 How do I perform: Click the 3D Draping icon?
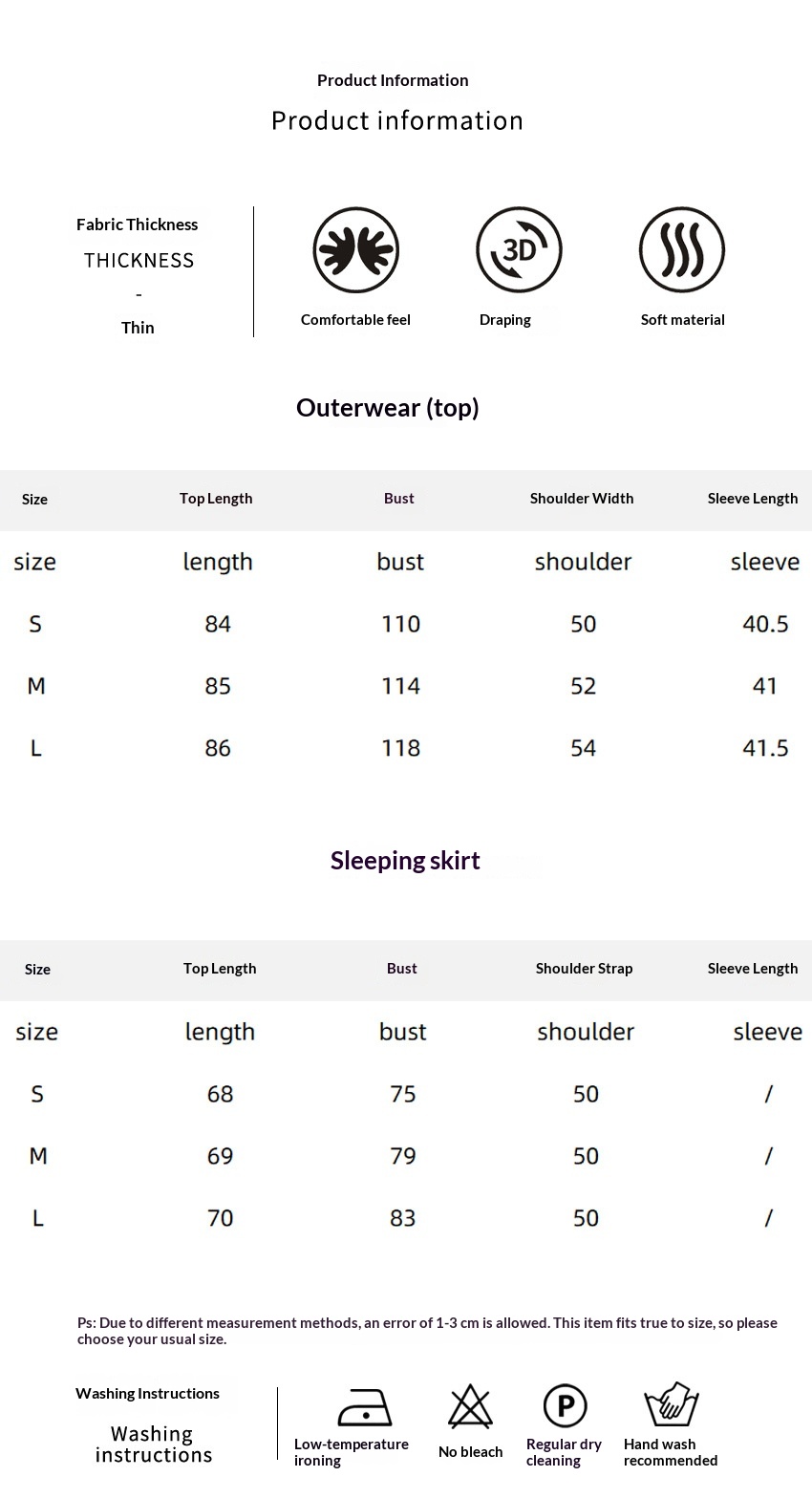(519, 250)
